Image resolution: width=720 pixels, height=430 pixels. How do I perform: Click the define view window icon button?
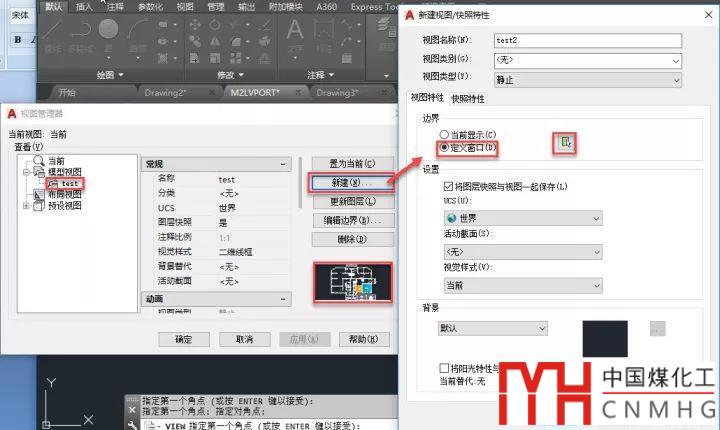point(567,145)
